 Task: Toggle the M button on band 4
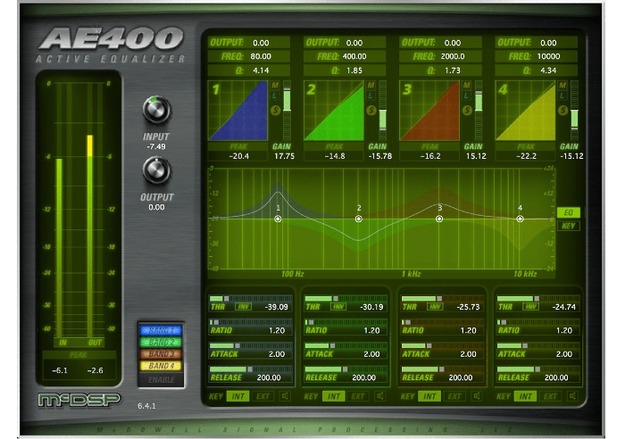coord(562,85)
